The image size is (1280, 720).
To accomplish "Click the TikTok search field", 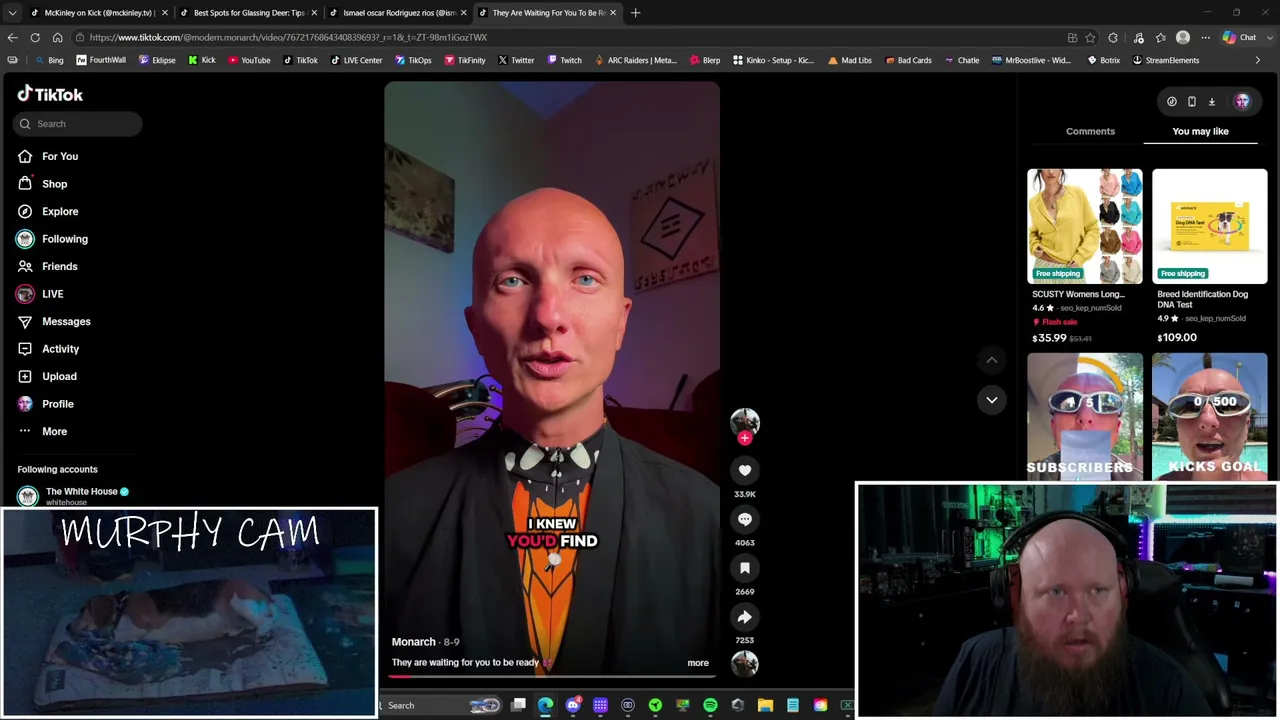I will 78,124.
